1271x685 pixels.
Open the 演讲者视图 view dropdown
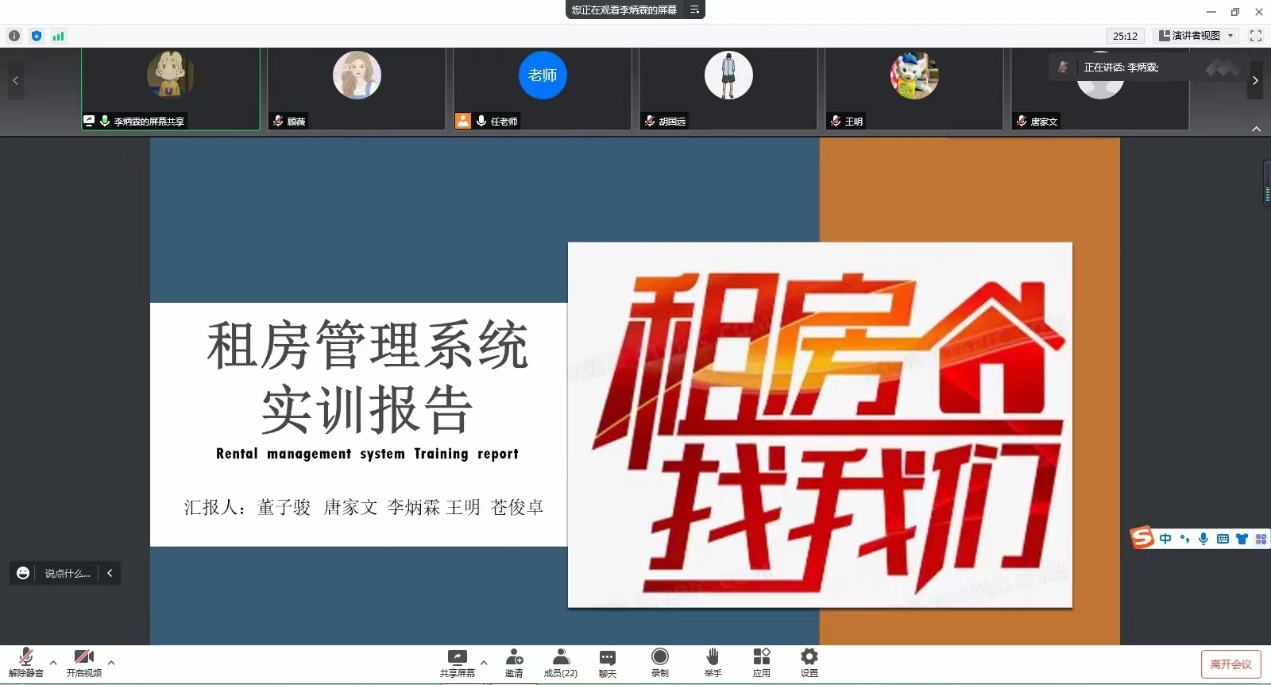click(1195, 36)
